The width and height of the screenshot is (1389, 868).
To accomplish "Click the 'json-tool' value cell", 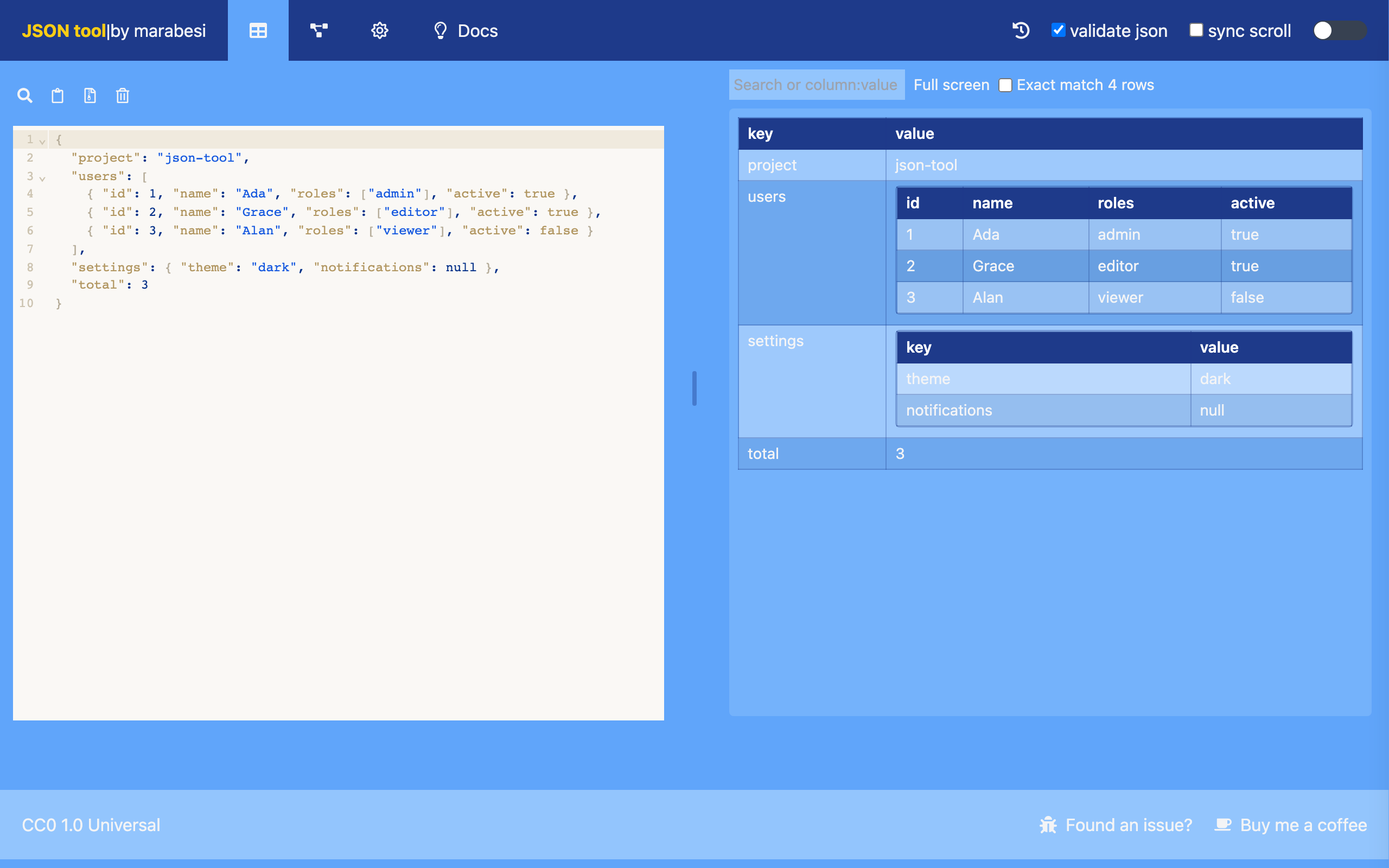I will [1124, 165].
